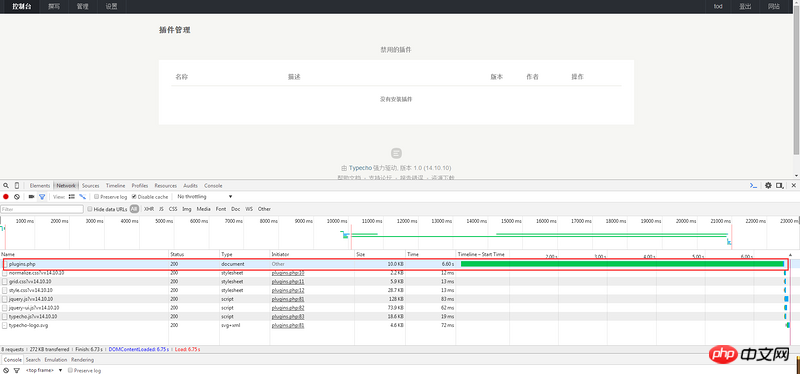This screenshot has height=374, width=800.
Task: Filter requests by XHR
Action: [149, 209]
